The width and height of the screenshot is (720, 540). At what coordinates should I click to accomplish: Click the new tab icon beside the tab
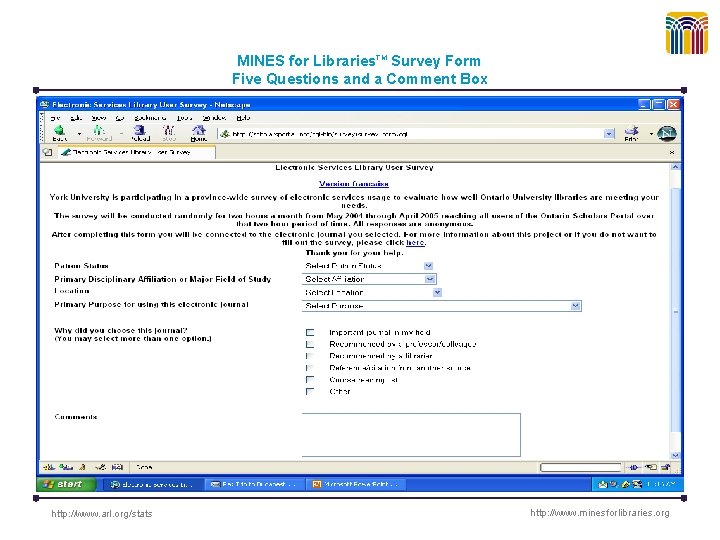coord(47,152)
